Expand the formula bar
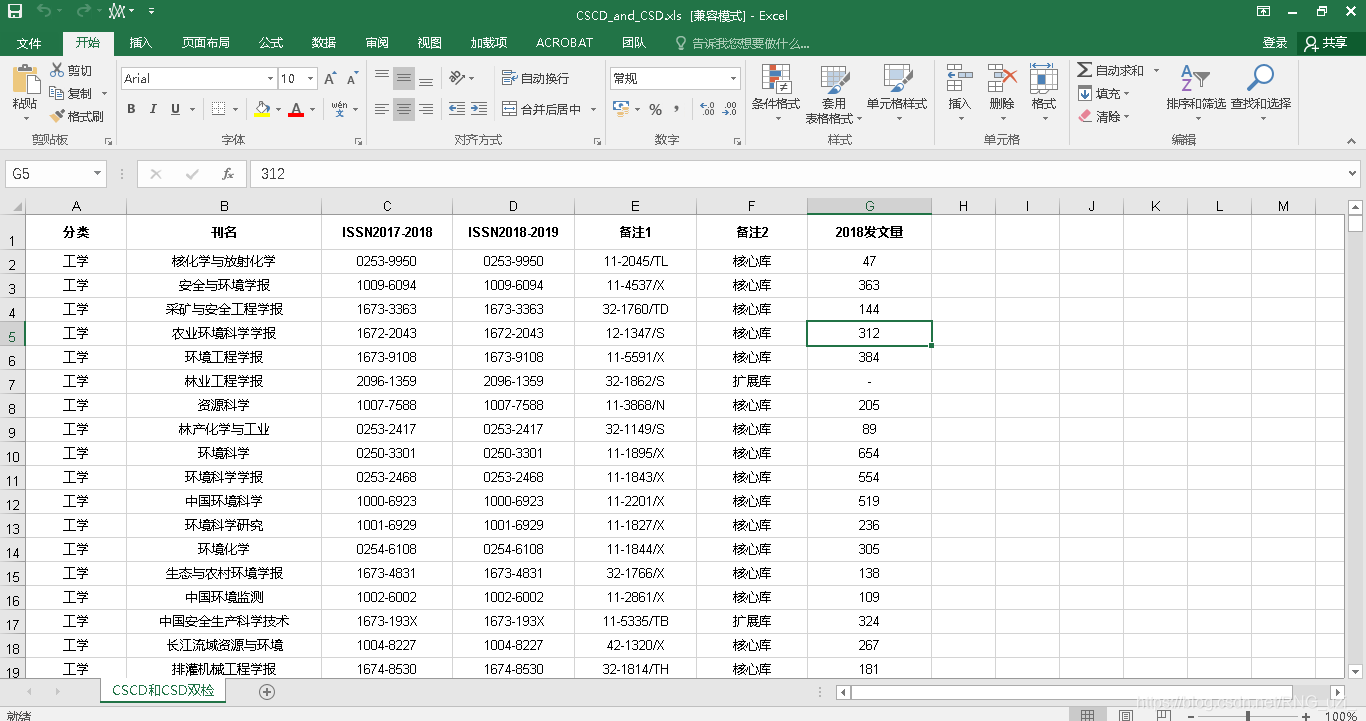Image resolution: width=1366 pixels, height=721 pixels. (1353, 174)
